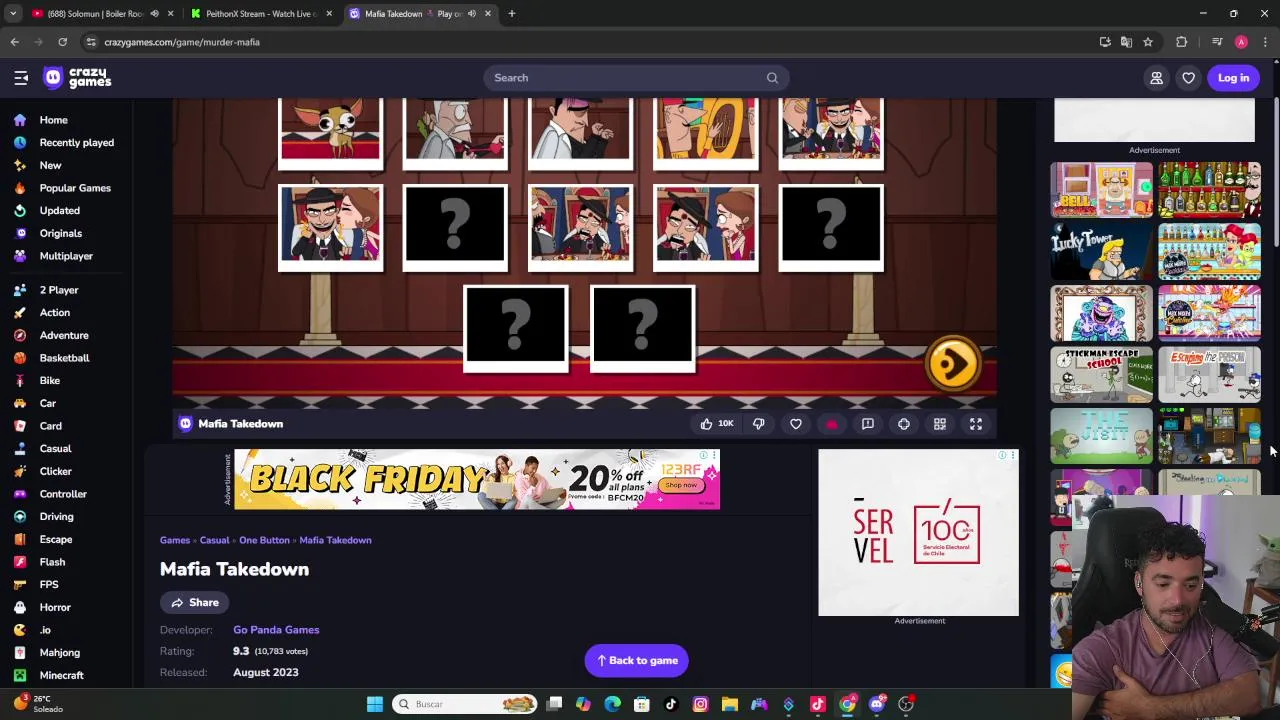Click the Back to game button
Screen dimensions: 1280x720
(x=636, y=661)
